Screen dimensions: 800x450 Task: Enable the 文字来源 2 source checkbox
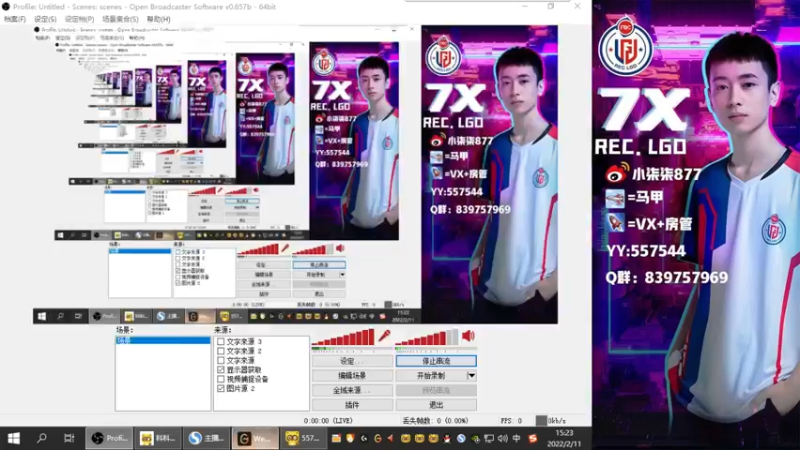pos(220,351)
